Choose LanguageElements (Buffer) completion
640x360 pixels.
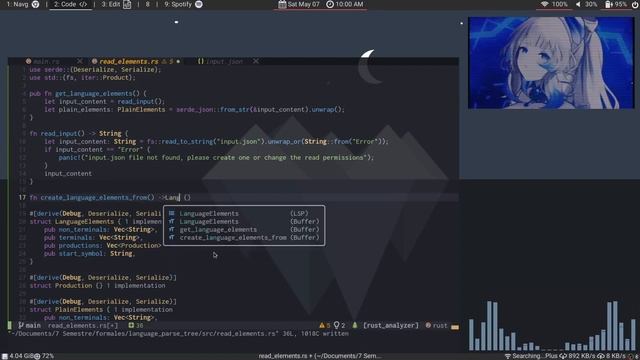[244, 222]
